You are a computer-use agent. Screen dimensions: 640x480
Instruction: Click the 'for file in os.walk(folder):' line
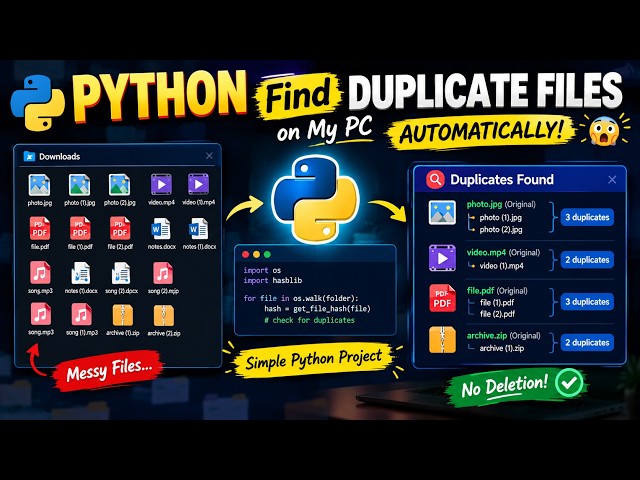[301, 298]
